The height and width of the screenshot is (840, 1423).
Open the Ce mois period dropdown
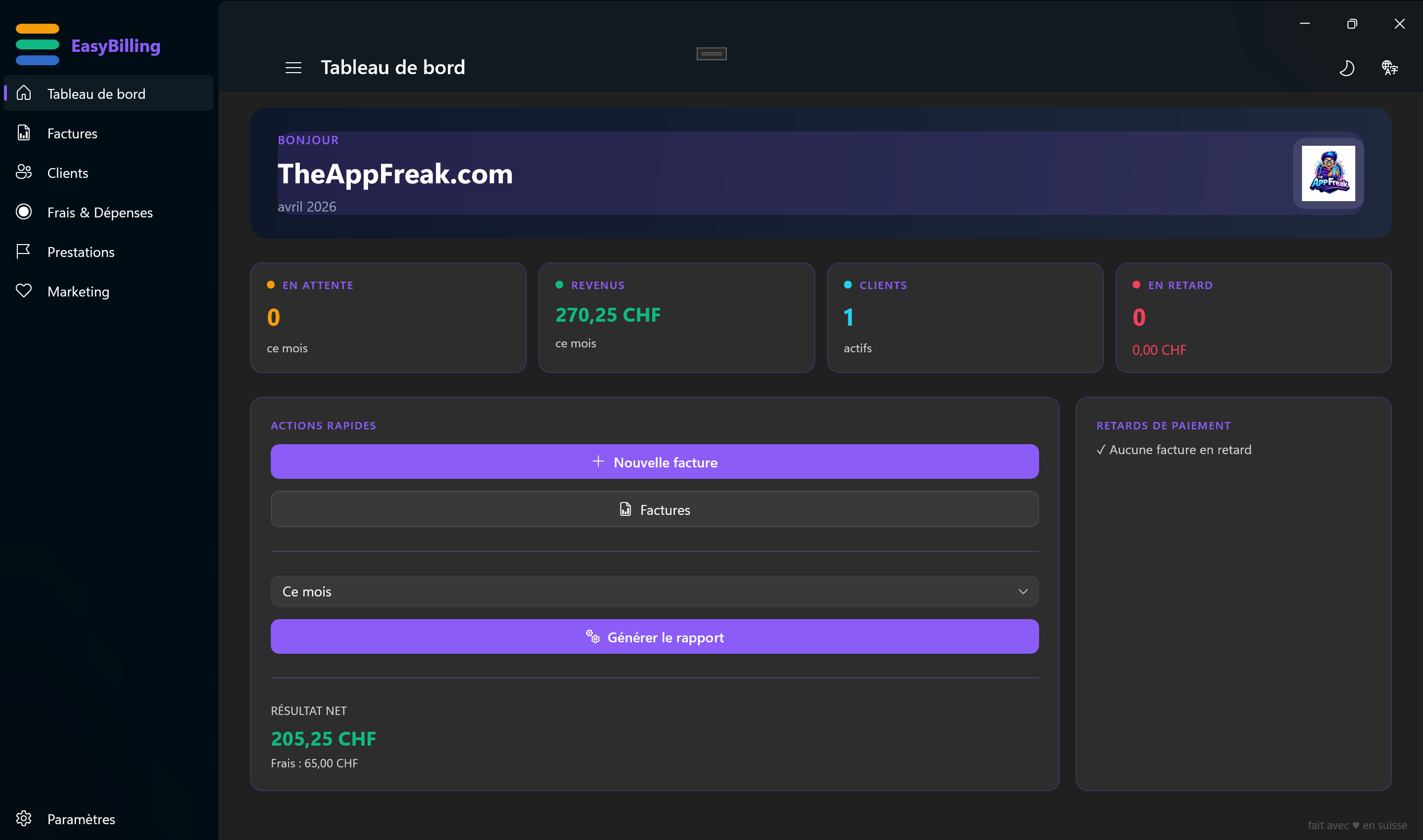click(x=654, y=591)
